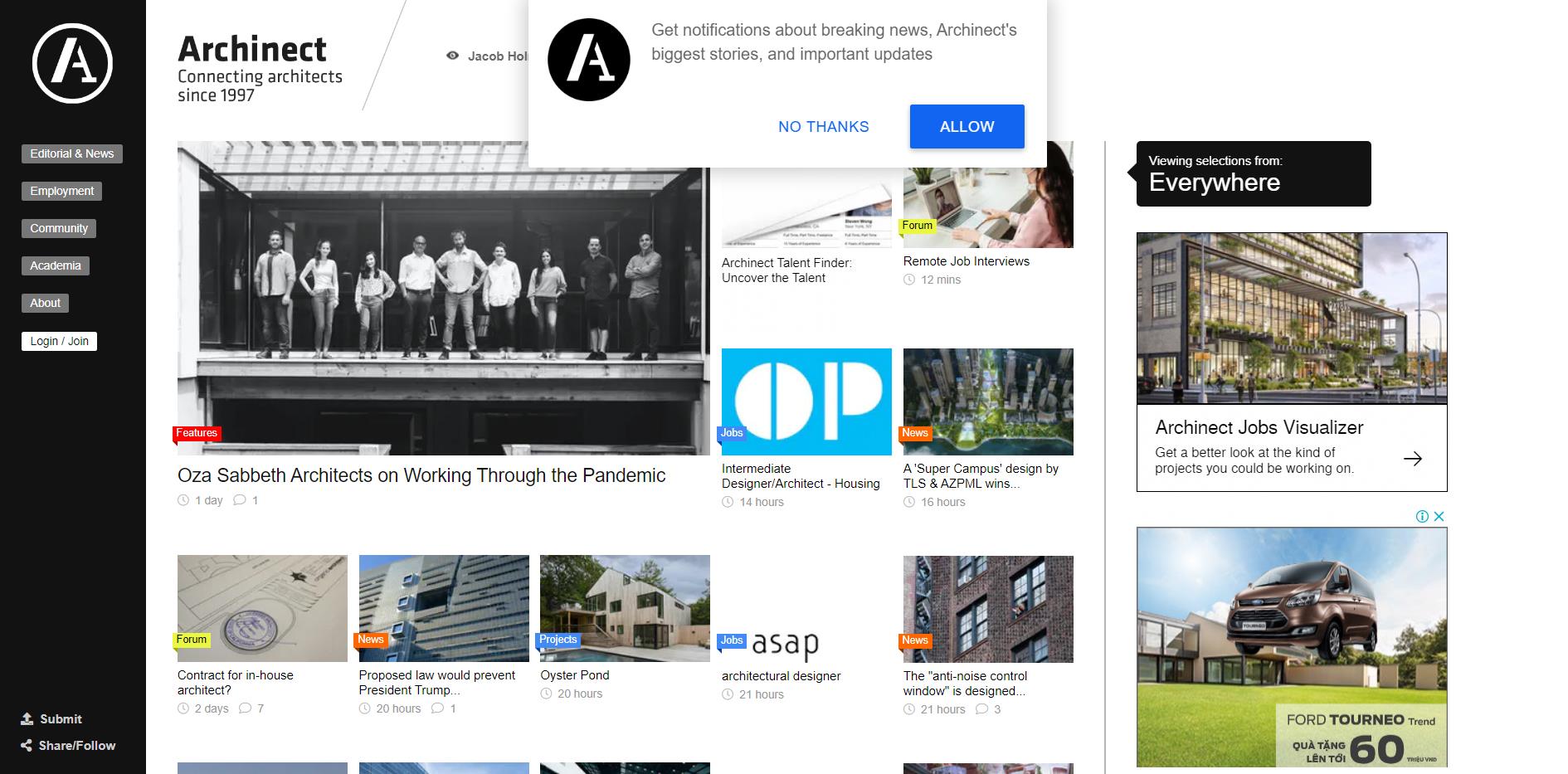
Task: Decline notifications with No Thanks
Action: tap(823, 127)
